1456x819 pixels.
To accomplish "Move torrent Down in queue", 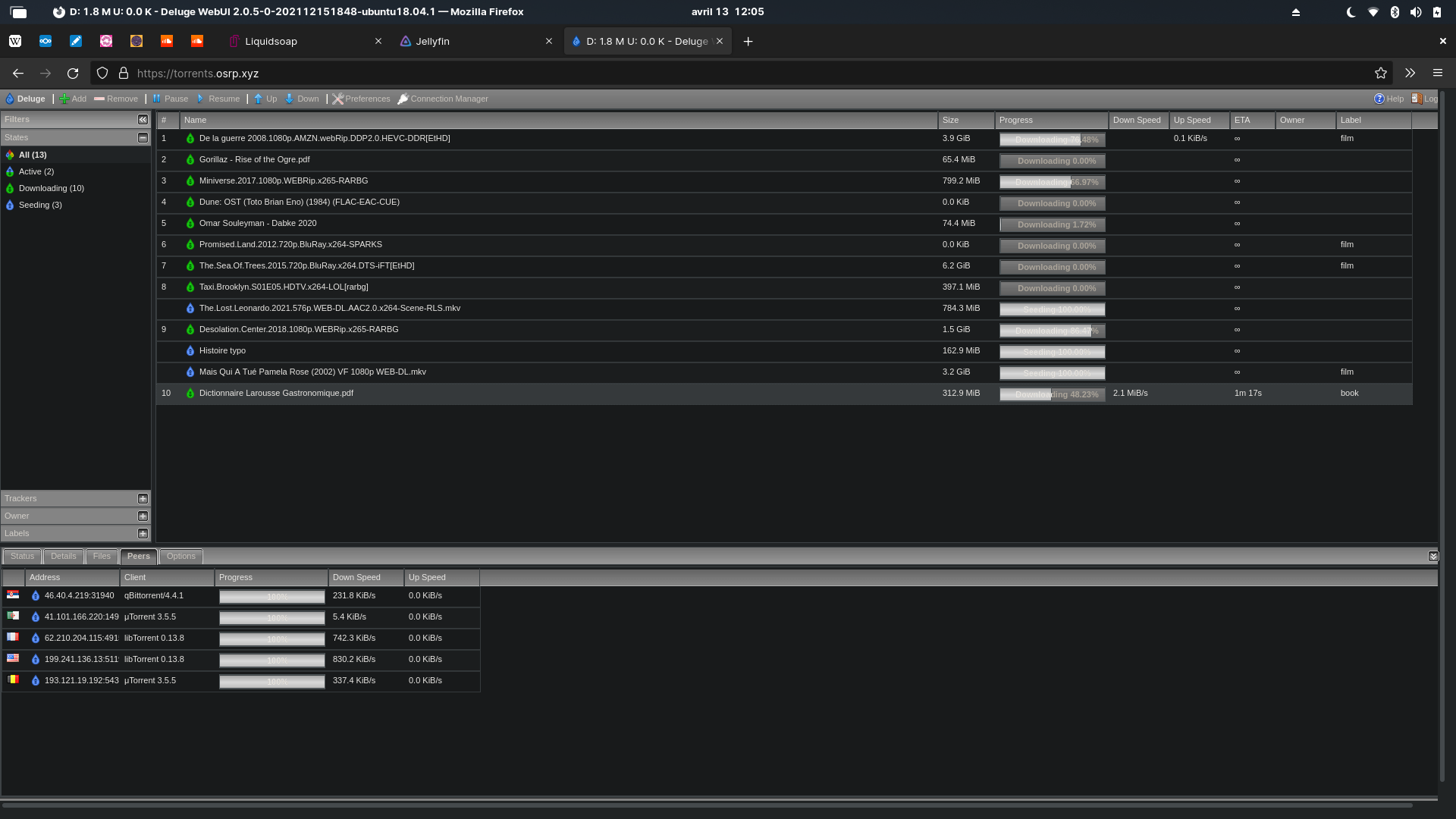I will 302,99.
